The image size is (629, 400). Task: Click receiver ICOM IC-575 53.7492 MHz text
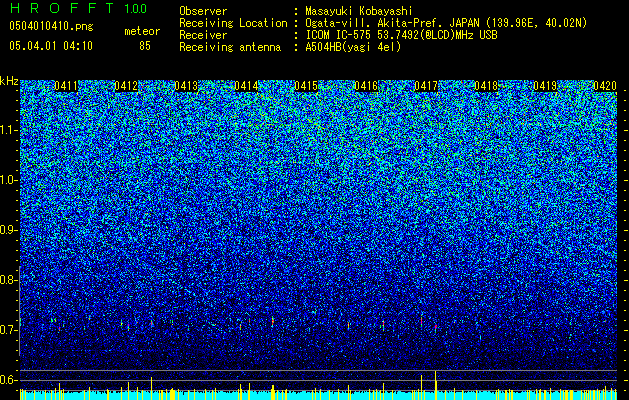coord(401,35)
